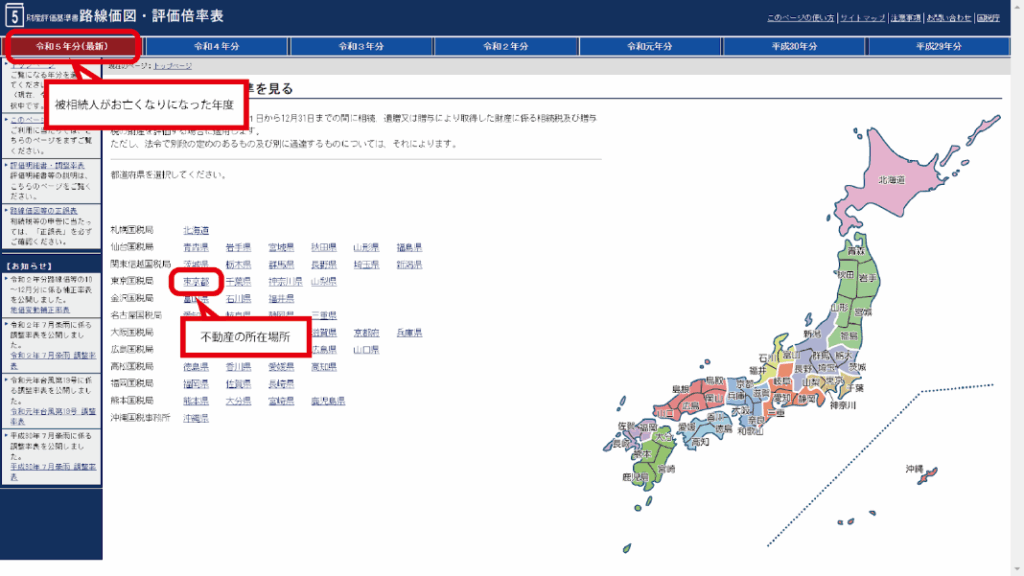The image size is (1024, 576).
Task: Choose 鹿児島 area on the Japan map
Action: 632,477
